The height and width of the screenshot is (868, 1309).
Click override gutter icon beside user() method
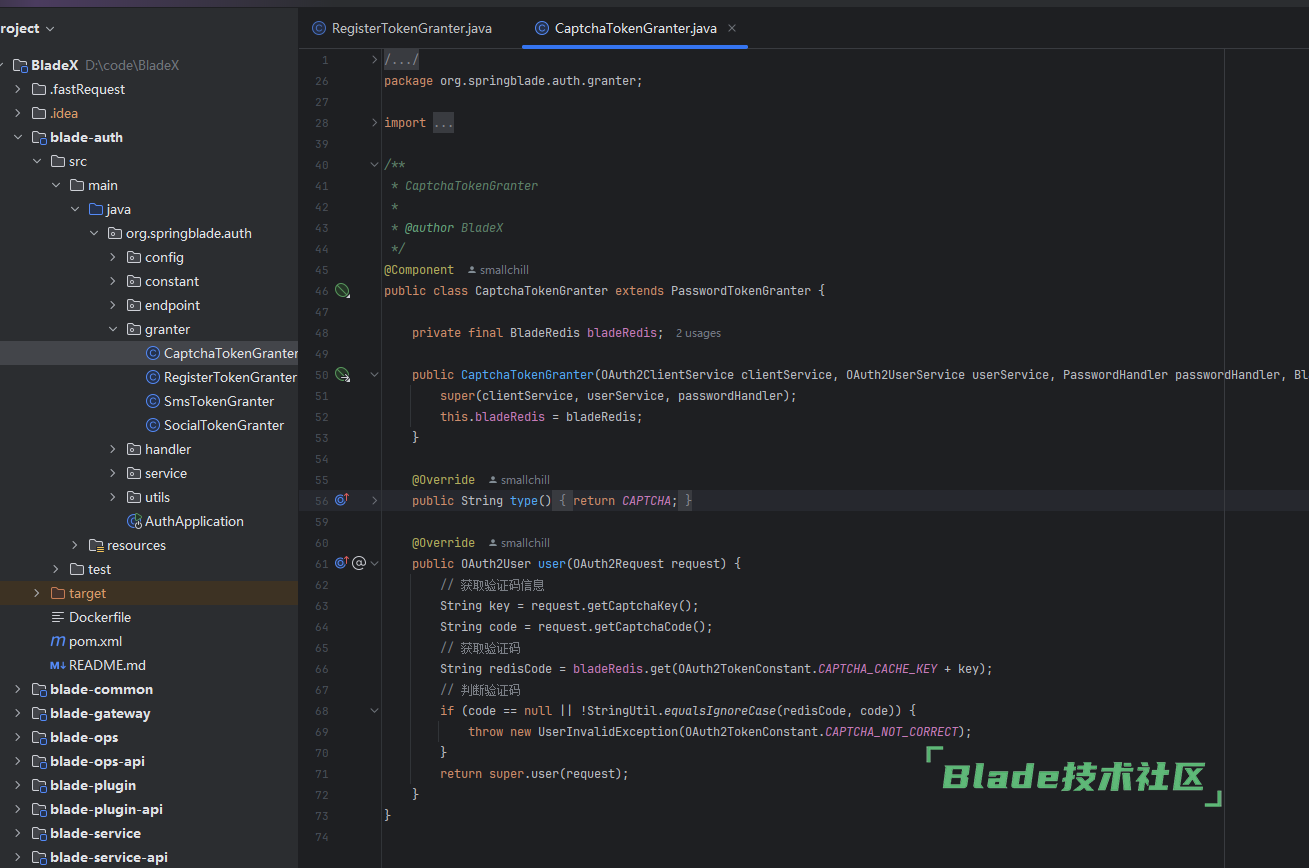pos(342,563)
